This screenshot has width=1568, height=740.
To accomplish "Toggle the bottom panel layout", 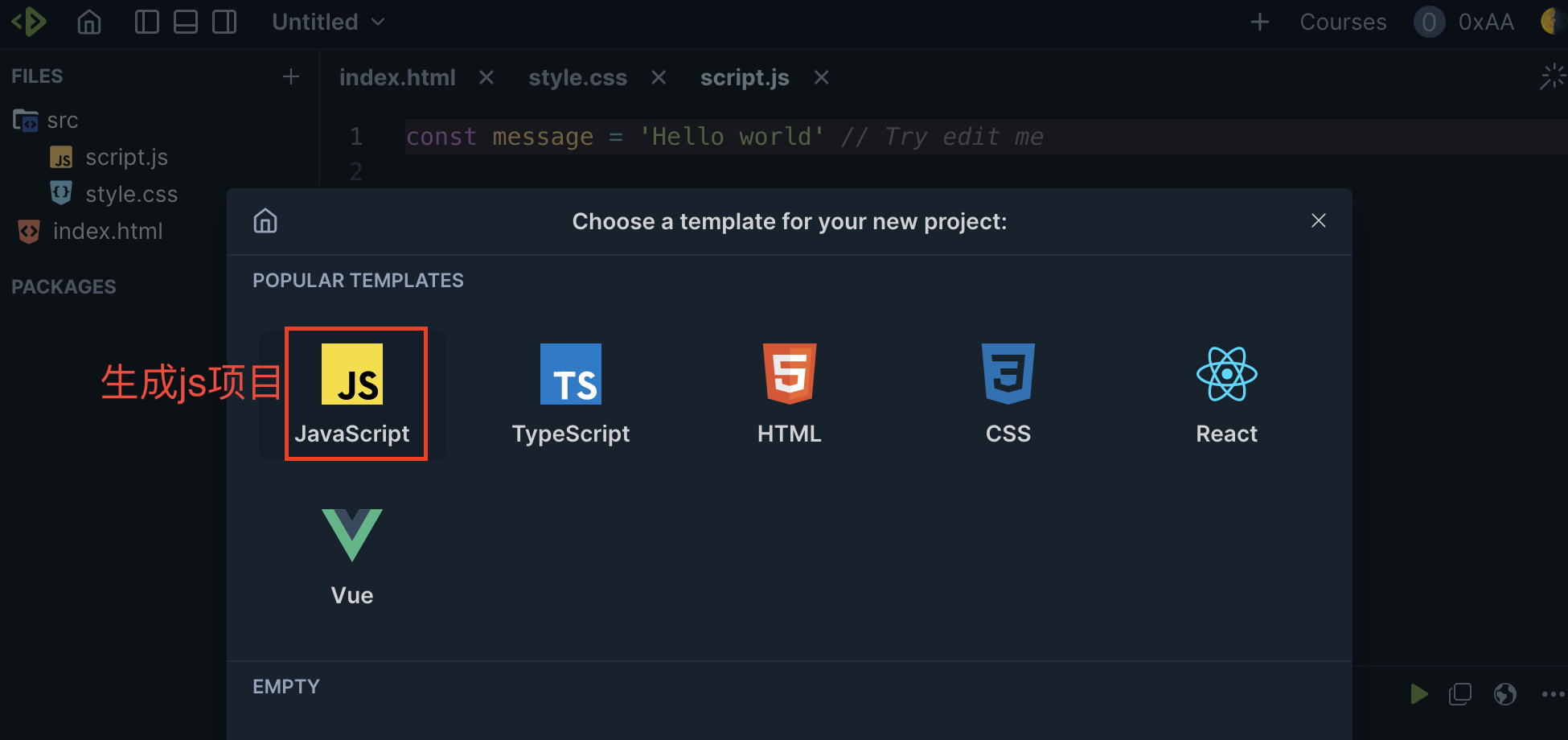I will pos(186,22).
